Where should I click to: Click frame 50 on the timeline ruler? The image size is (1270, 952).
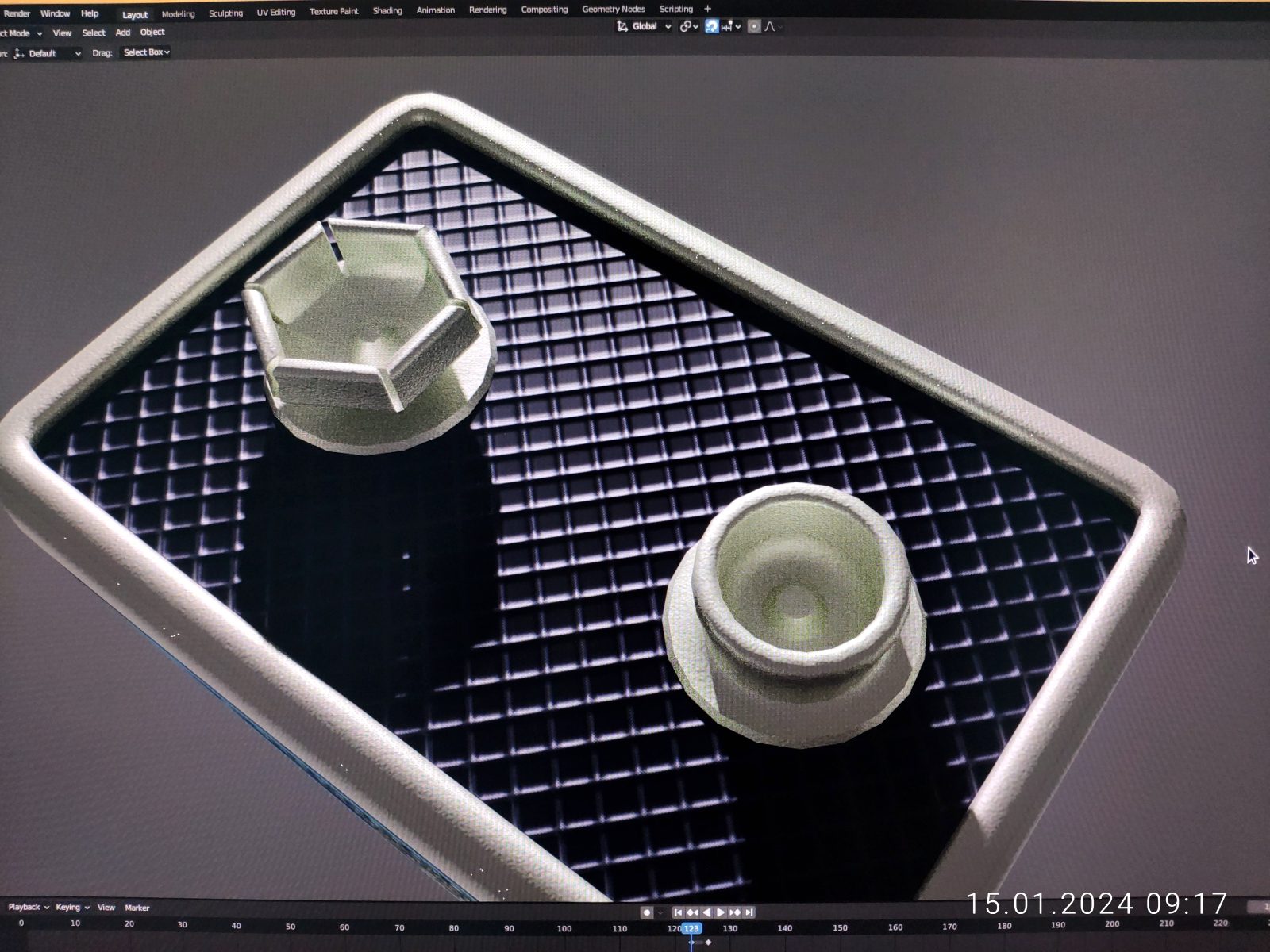(291, 927)
